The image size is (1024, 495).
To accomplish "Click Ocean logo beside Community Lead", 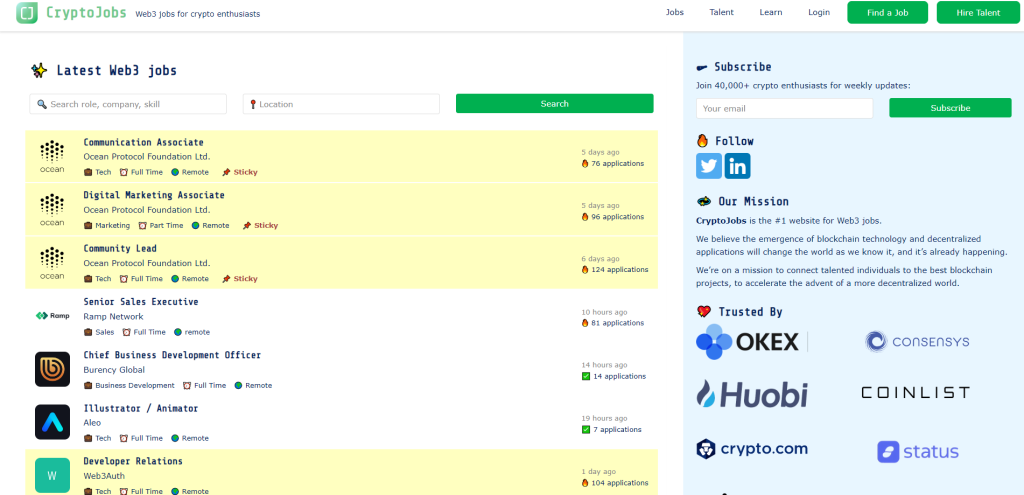I will point(52,263).
